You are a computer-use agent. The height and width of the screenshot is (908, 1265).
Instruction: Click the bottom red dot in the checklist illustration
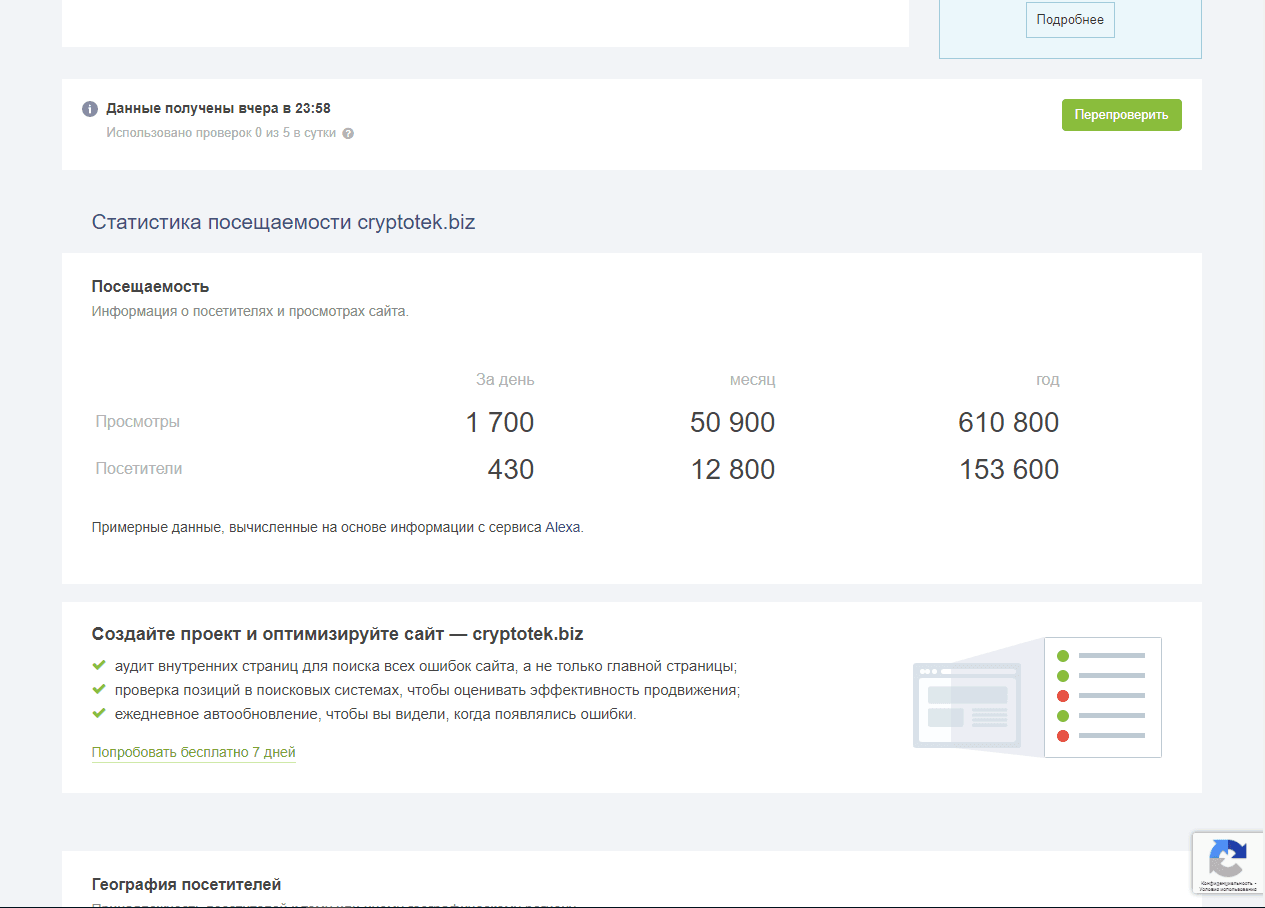tap(1063, 736)
